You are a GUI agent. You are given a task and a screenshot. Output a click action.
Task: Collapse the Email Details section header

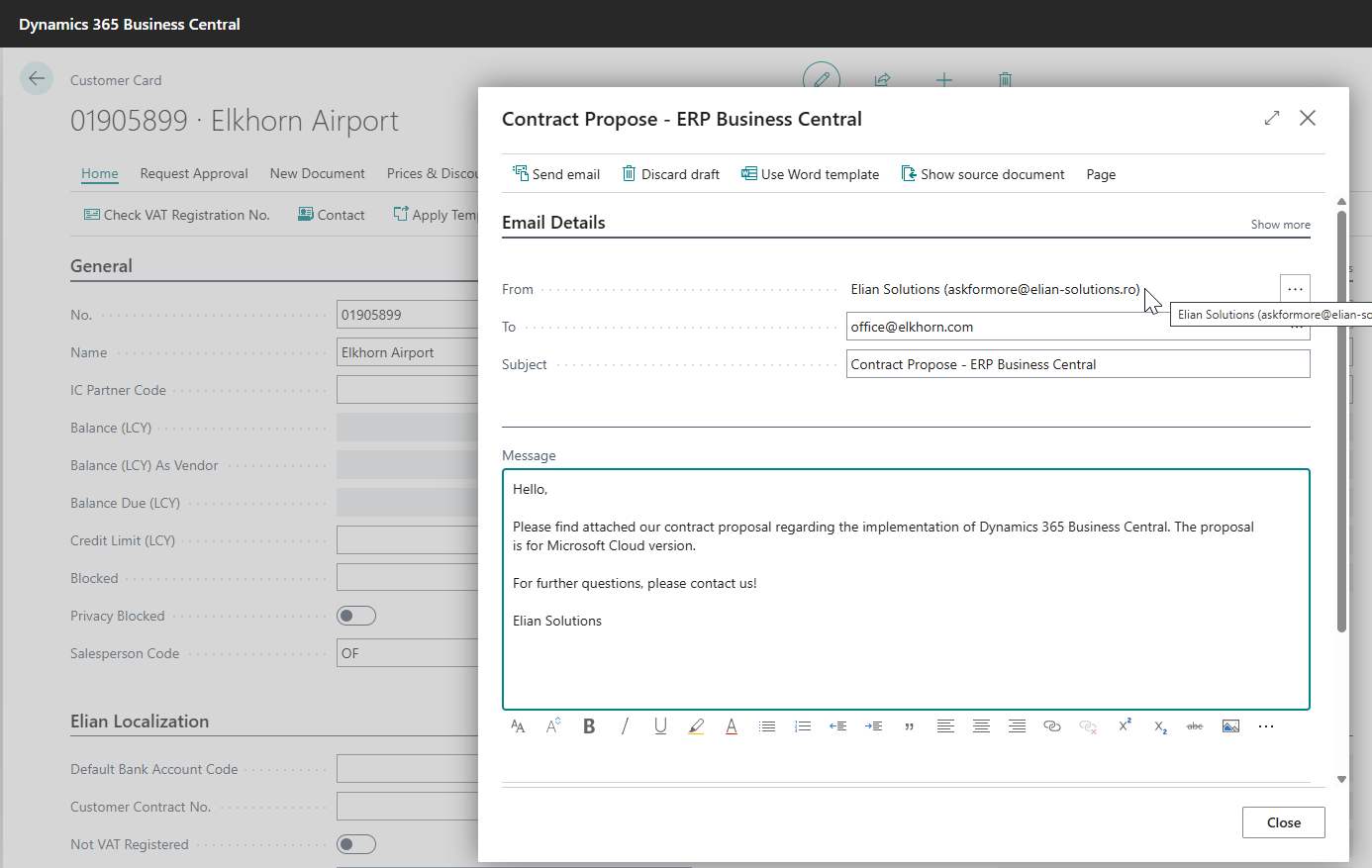pyautogui.click(x=553, y=223)
